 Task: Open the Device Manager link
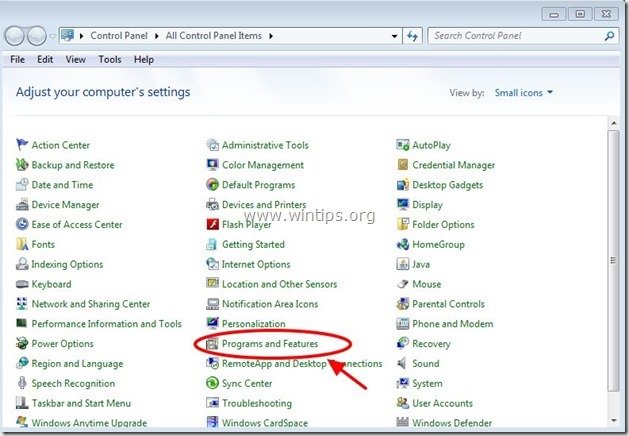[x=65, y=205]
